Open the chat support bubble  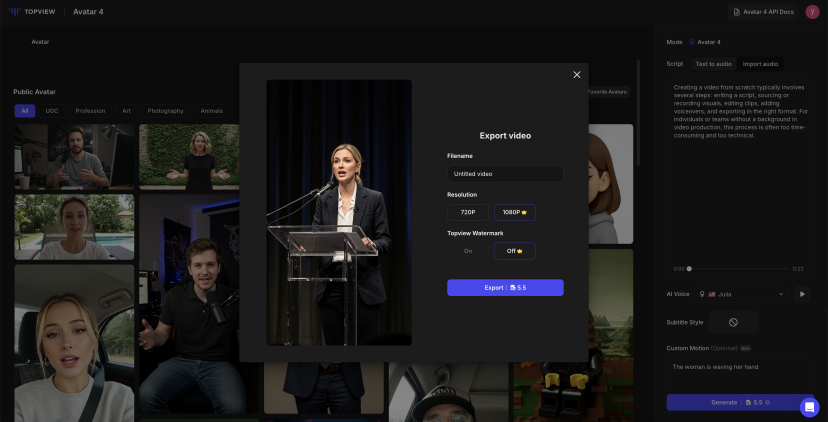(809, 407)
